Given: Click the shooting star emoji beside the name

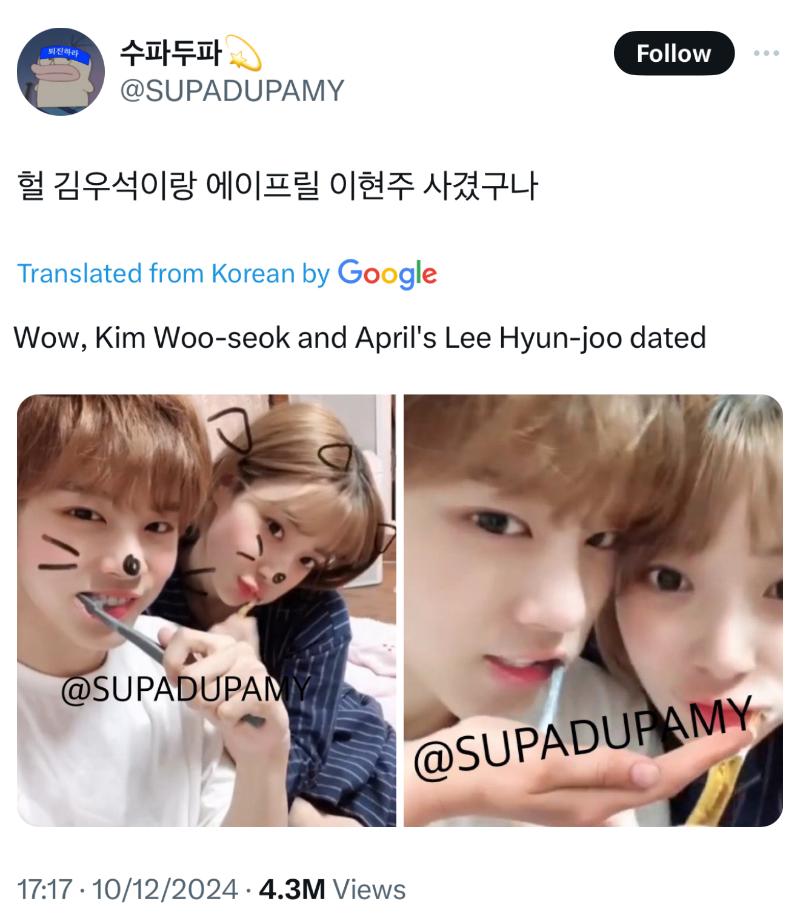Looking at the screenshot, I should (x=244, y=53).
